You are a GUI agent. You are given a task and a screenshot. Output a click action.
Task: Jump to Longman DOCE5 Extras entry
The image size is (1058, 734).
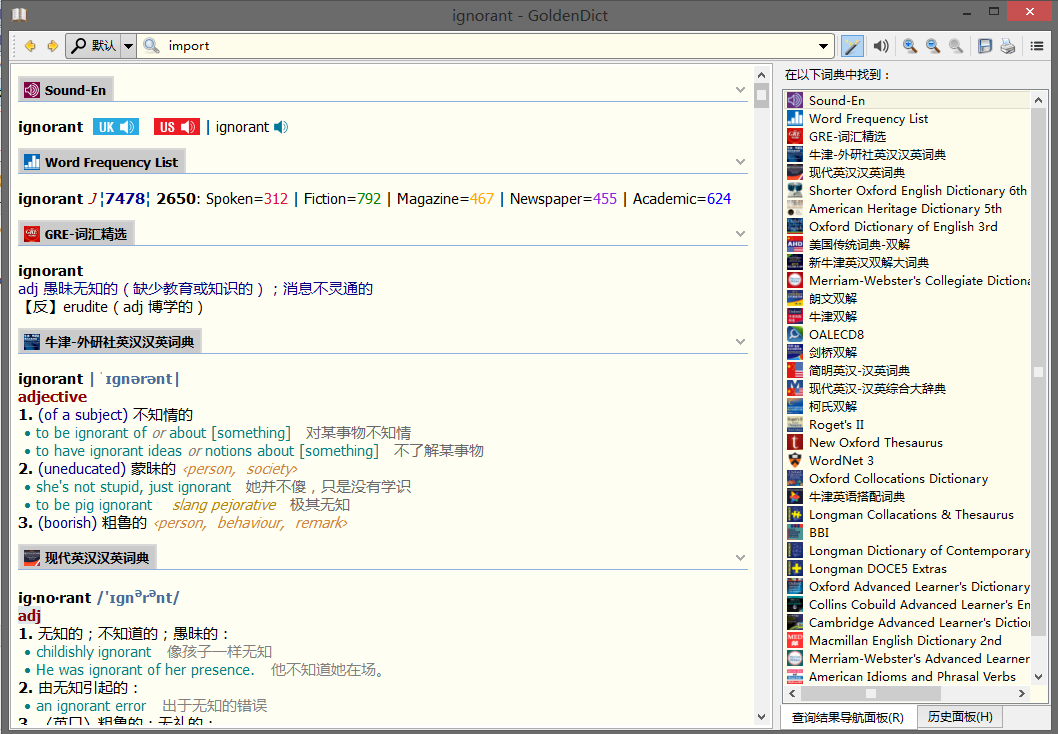[x=908, y=569]
